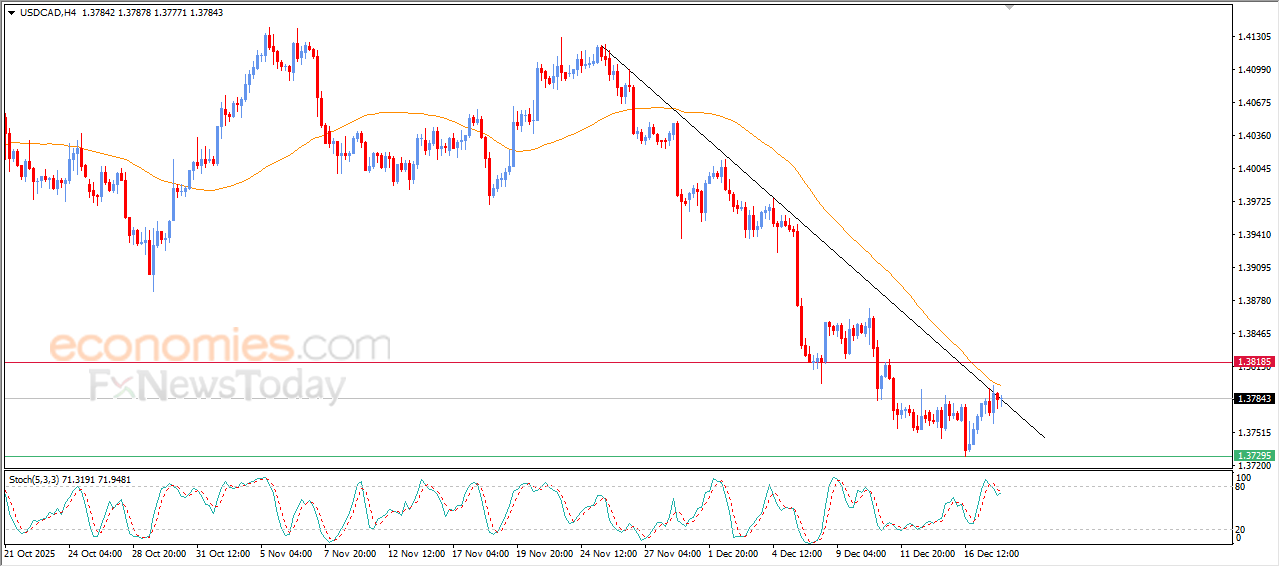Screen dimensions: 1280x567
Task: Click the 1.38465 price axis label
Action: point(1253,334)
